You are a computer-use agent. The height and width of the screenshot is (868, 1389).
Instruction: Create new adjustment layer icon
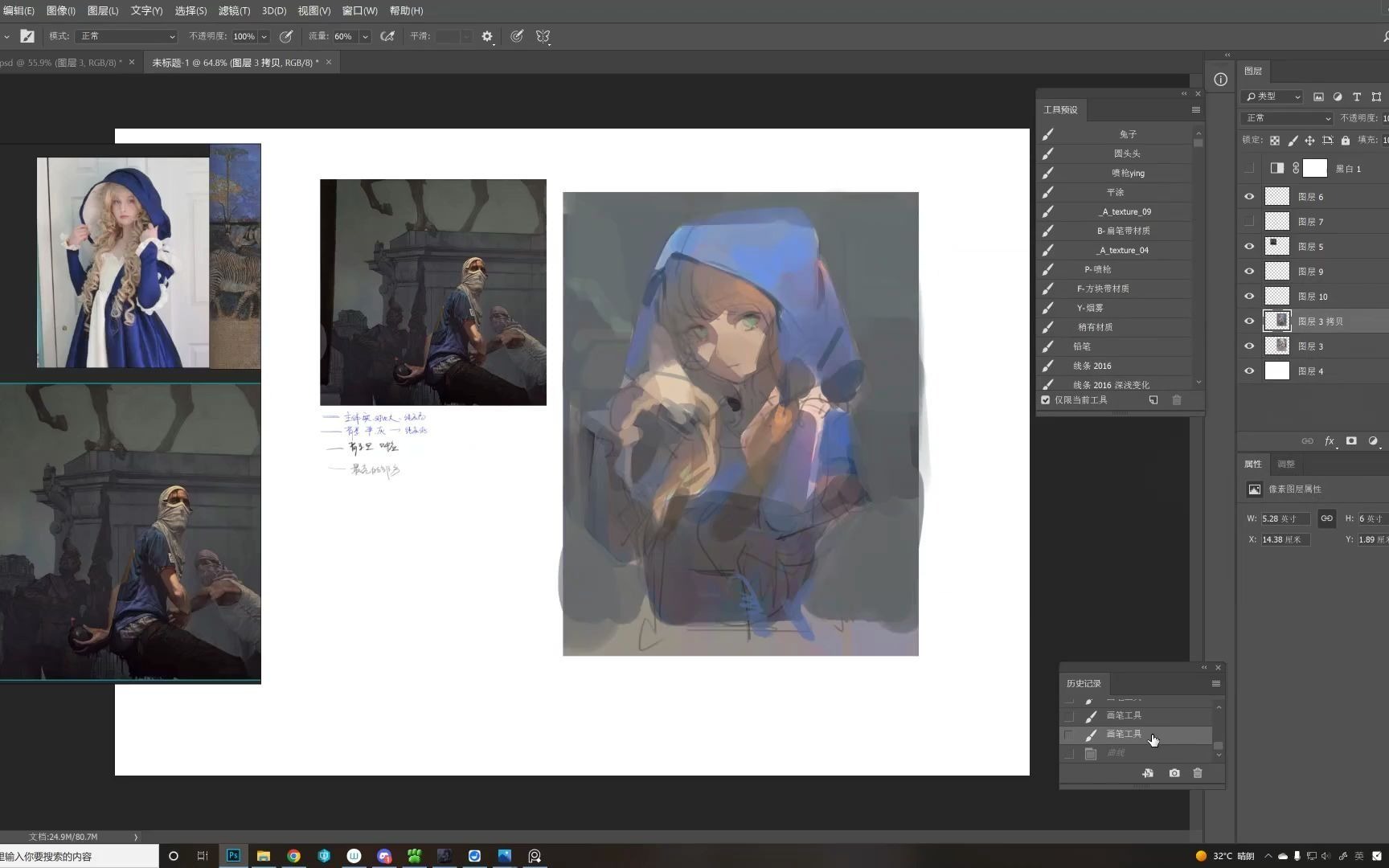click(x=1373, y=440)
